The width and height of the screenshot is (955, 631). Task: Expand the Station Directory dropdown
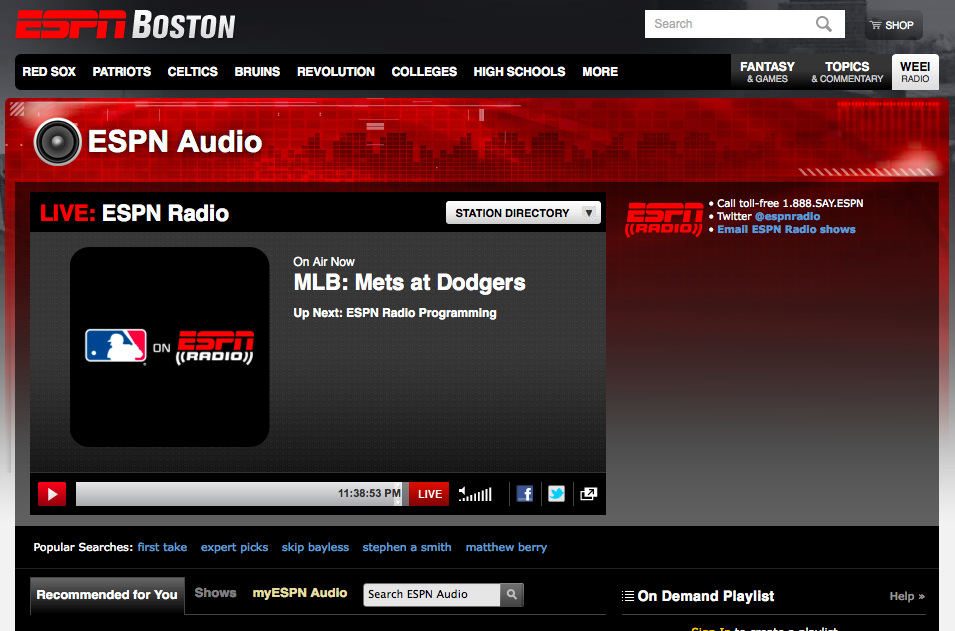[523, 213]
